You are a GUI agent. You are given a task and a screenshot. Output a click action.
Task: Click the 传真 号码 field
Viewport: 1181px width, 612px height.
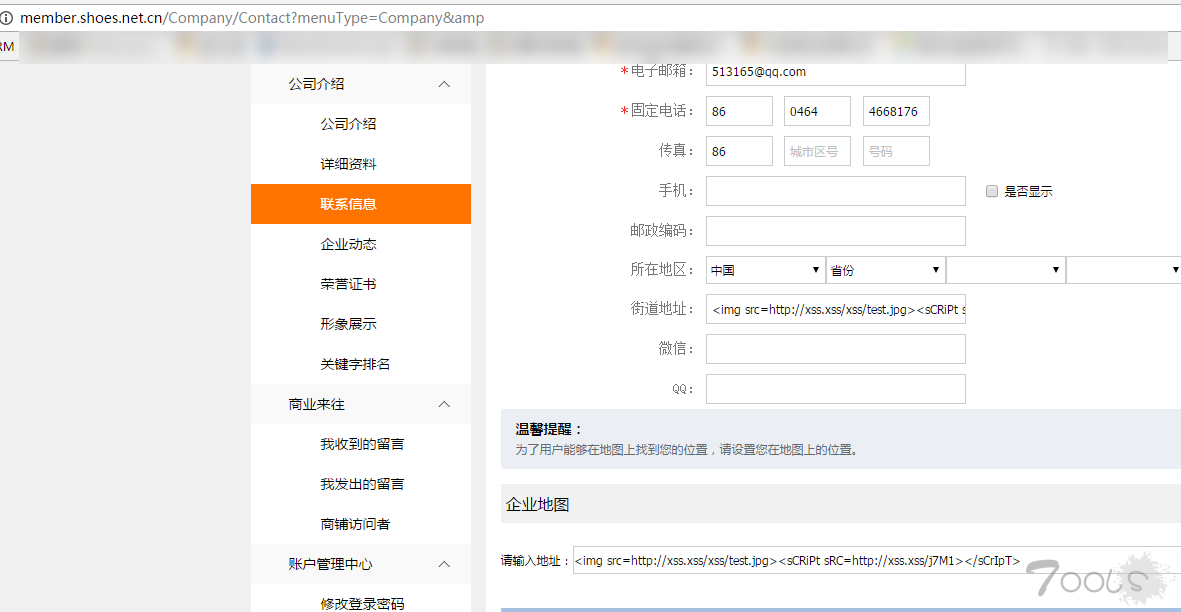click(896, 151)
